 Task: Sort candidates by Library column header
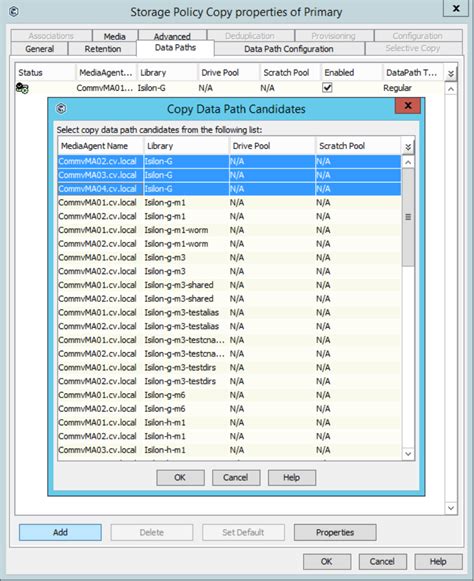pos(186,146)
